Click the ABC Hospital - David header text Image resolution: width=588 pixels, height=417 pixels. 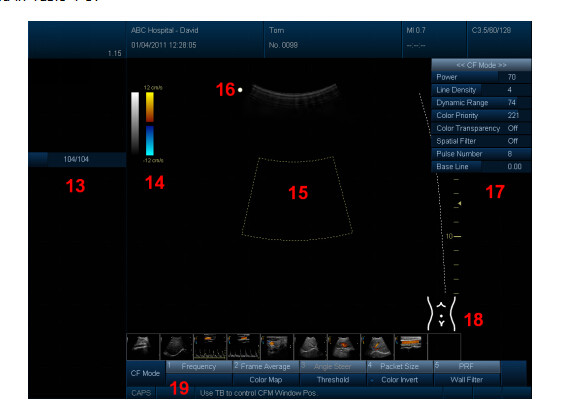pos(165,30)
